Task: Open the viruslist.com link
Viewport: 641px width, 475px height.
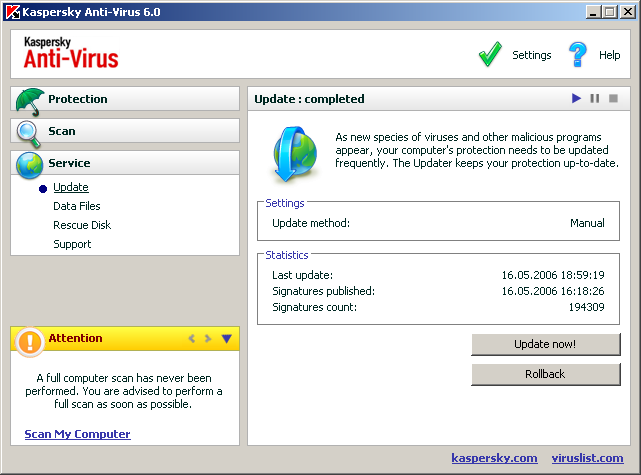Action: click(587, 458)
